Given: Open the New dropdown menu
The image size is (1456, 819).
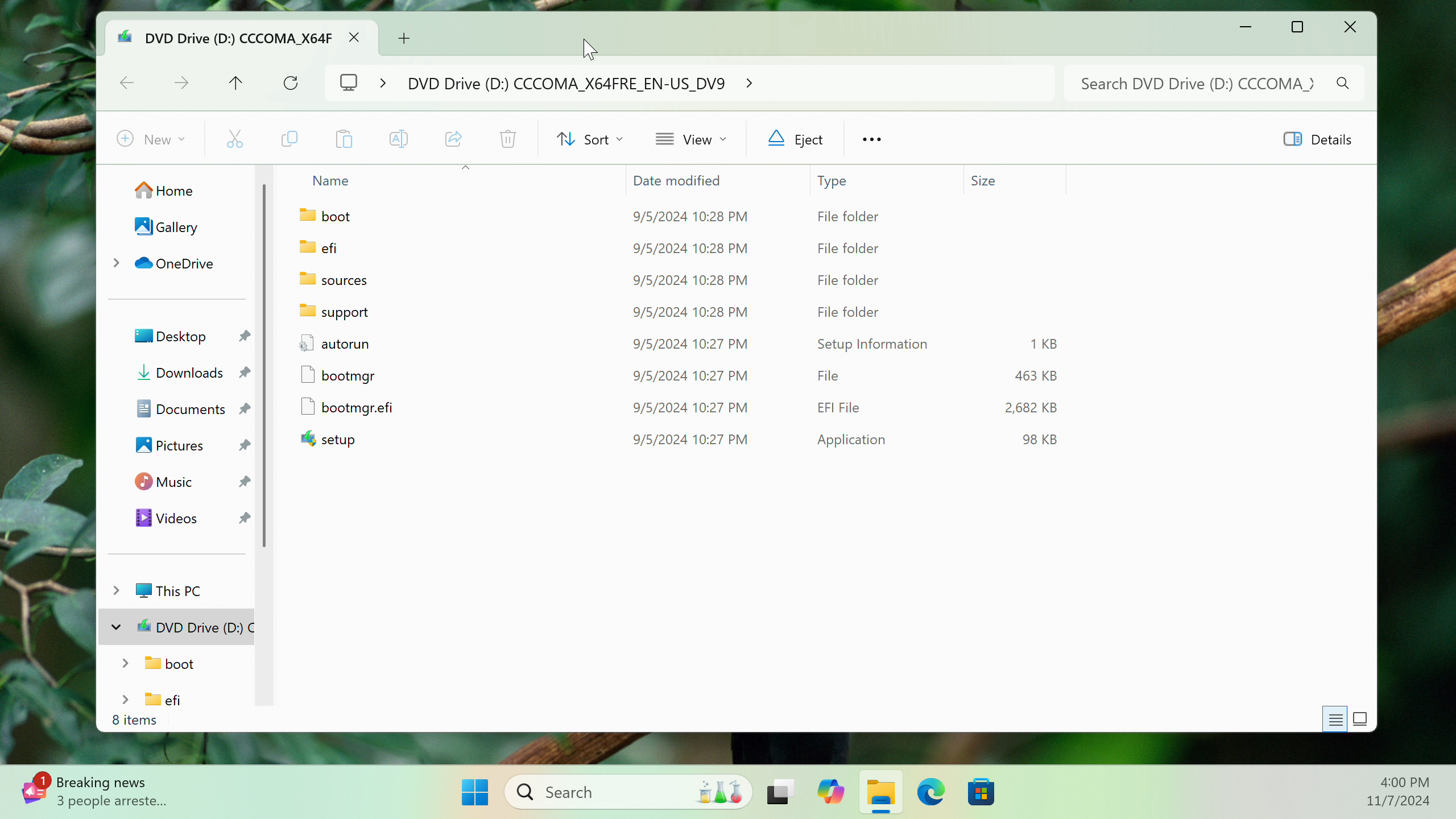Looking at the screenshot, I should (151, 139).
